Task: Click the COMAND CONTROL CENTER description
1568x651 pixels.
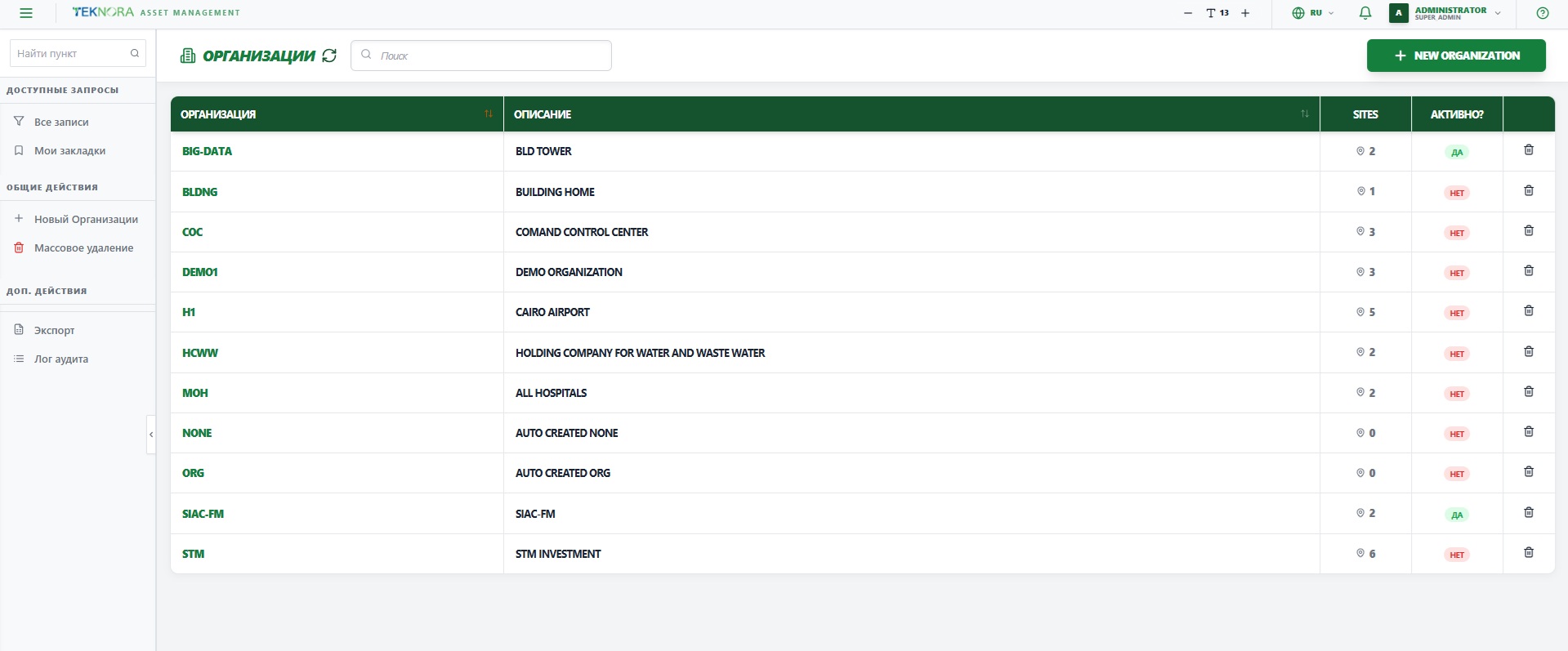Action: pos(582,232)
